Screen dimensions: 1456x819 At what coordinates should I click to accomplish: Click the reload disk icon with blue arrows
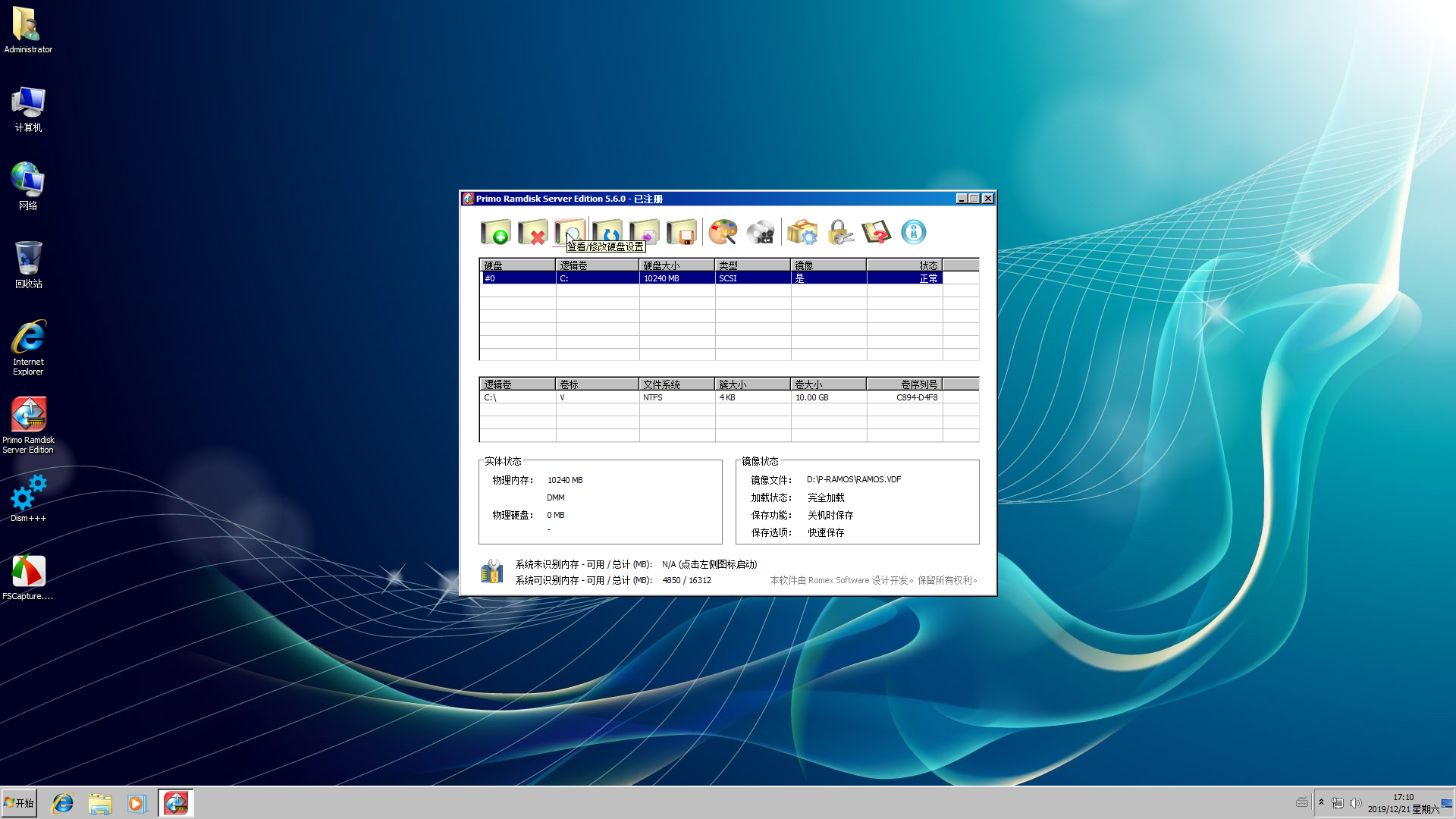pyautogui.click(x=607, y=232)
